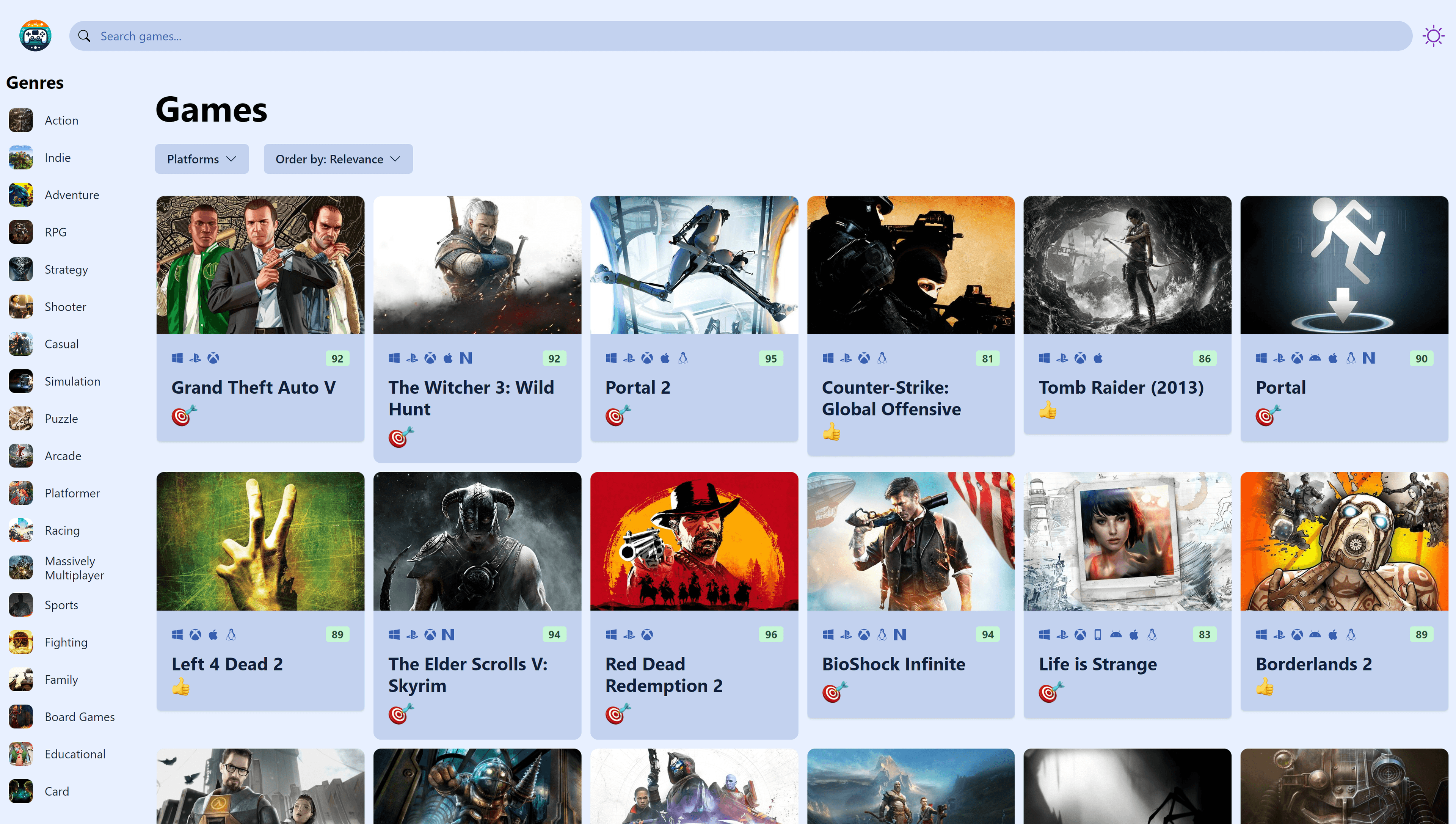Click the Board Games genre sidebar item
Image resolution: width=1456 pixels, height=824 pixels.
79,716
